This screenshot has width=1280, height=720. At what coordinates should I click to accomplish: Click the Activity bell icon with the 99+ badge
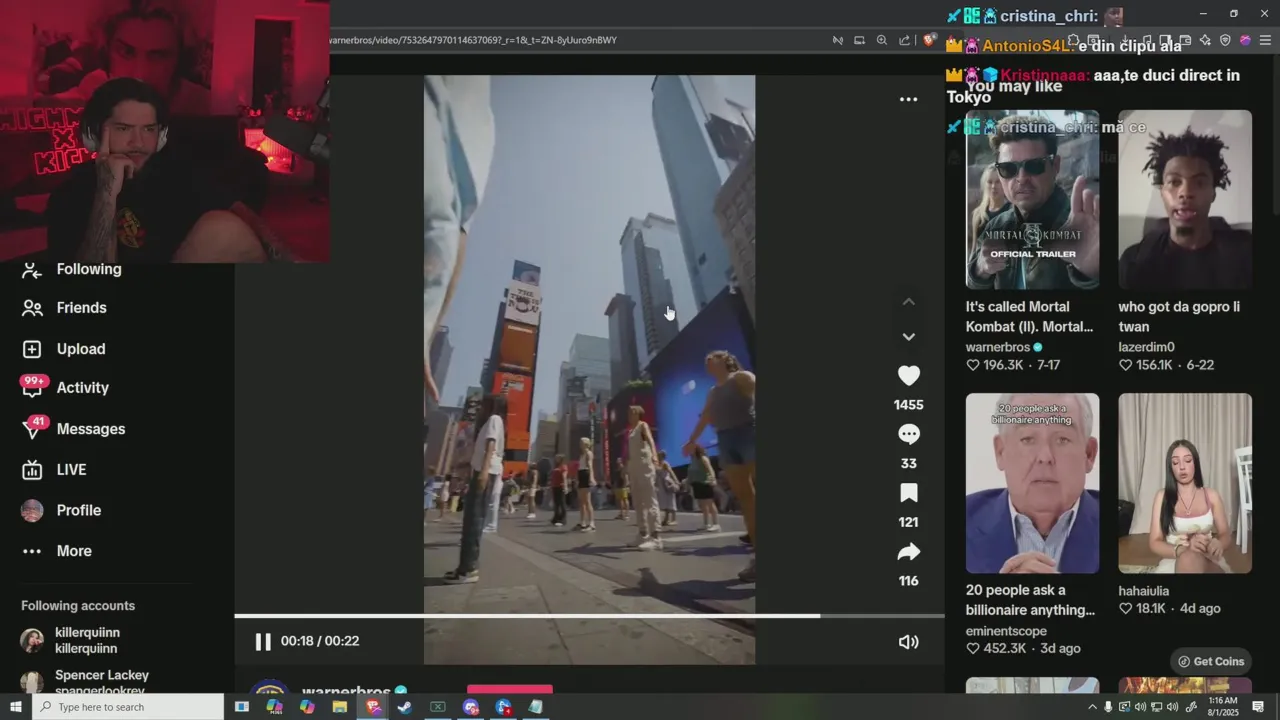point(32,388)
